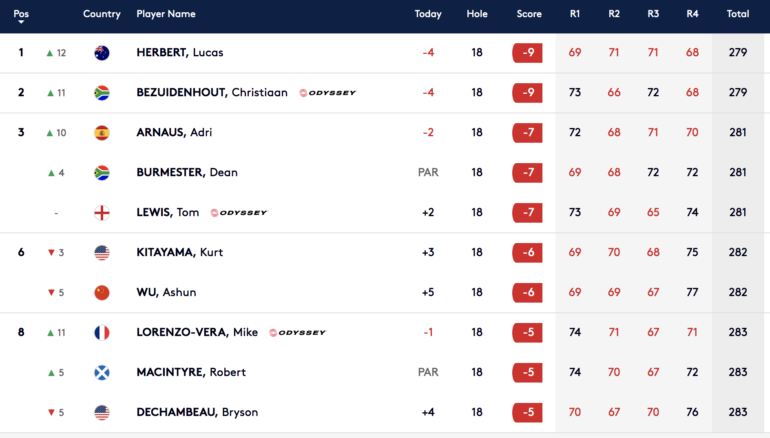This screenshot has width=770, height=438.
Task: Click the Player Name column header
Action: tap(165, 14)
